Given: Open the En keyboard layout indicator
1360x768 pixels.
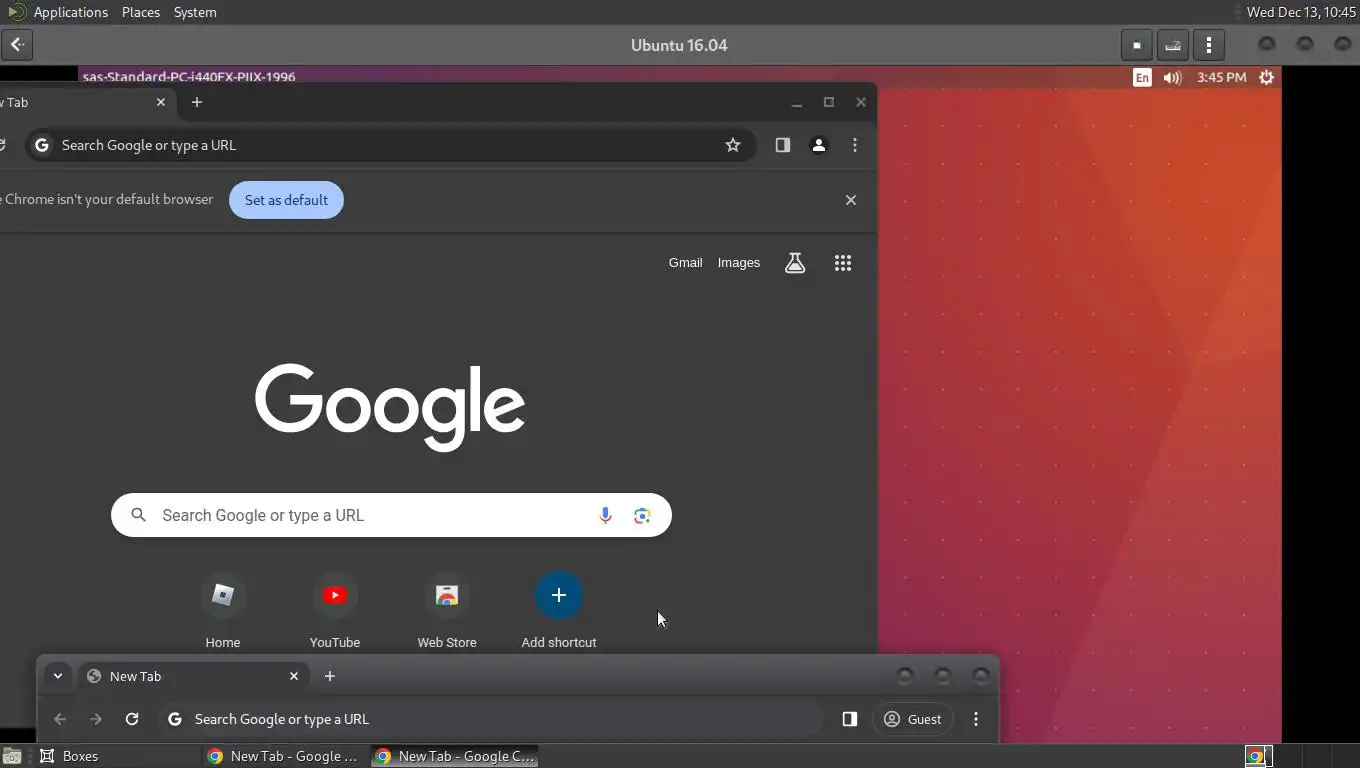Looking at the screenshot, I should click(x=1142, y=77).
